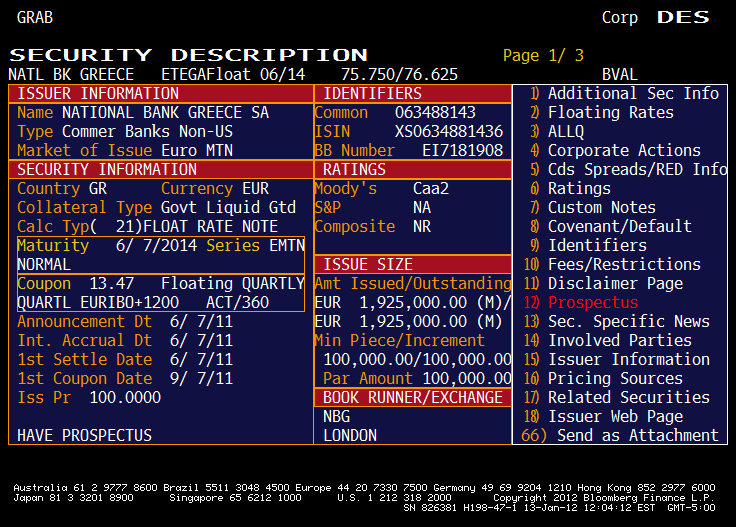The width and height of the screenshot is (736, 527).
Task: Open Sec. Specific News
Action: tap(617, 321)
